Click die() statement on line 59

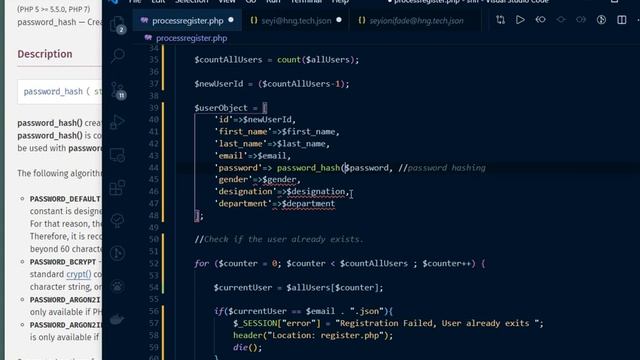coord(247,348)
